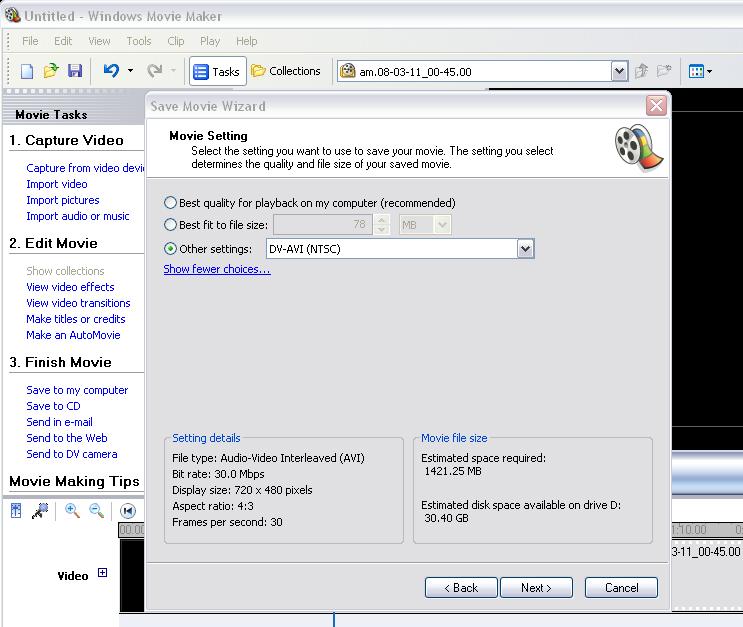743x627 pixels.
Task: Click the timeline playhead marker
Action: coord(334,619)
